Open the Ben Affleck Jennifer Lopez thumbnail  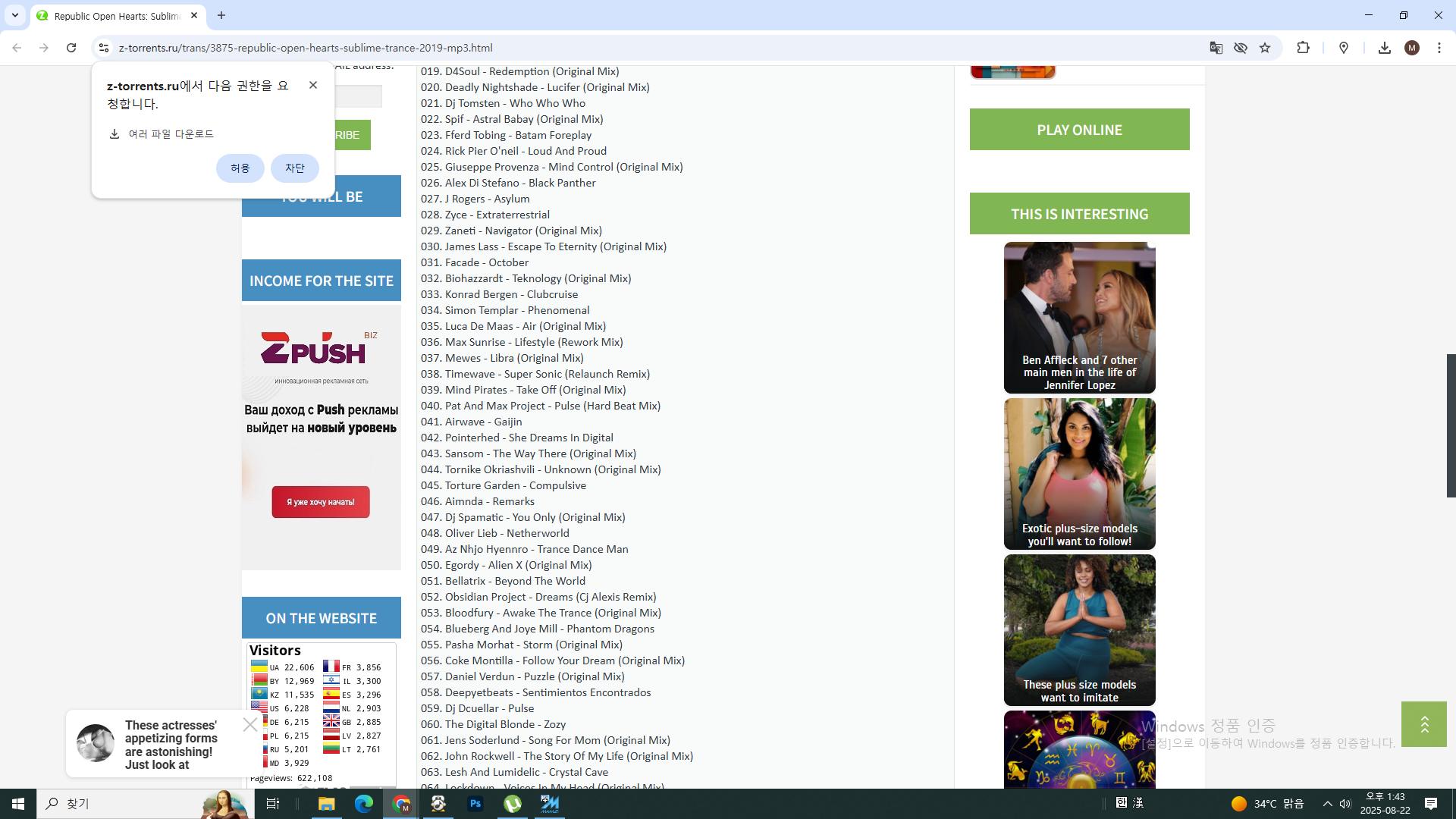tap(1079, 318)
